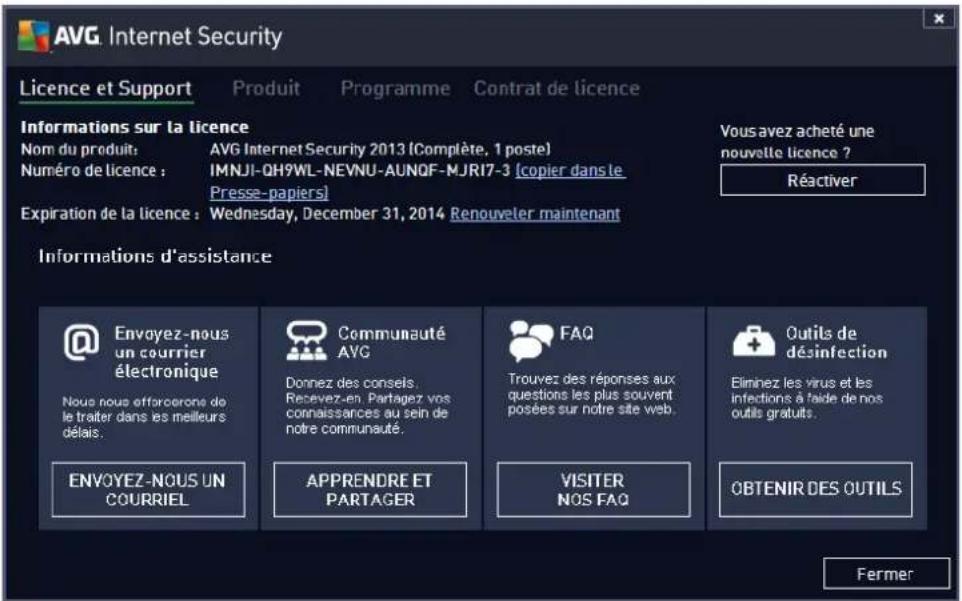This screenshot has height=601, width=962.
Task: Open the Programme tab
Action: point(395,88)
